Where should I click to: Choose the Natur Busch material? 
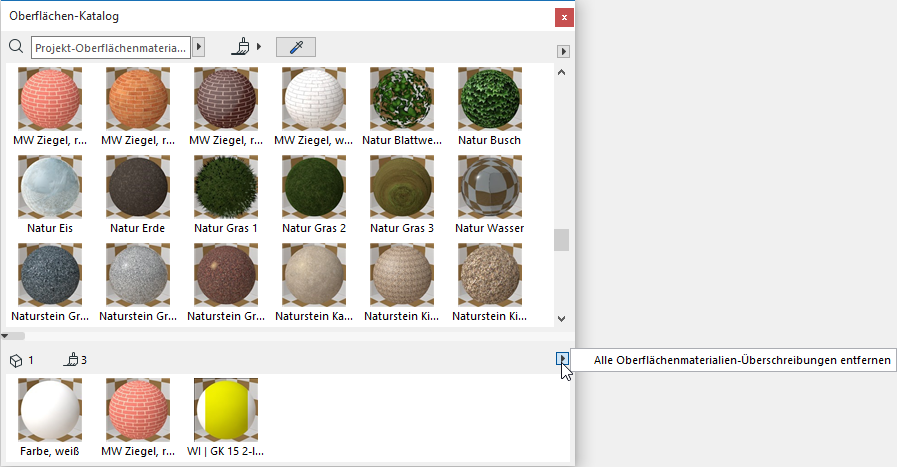click(490, 99)
